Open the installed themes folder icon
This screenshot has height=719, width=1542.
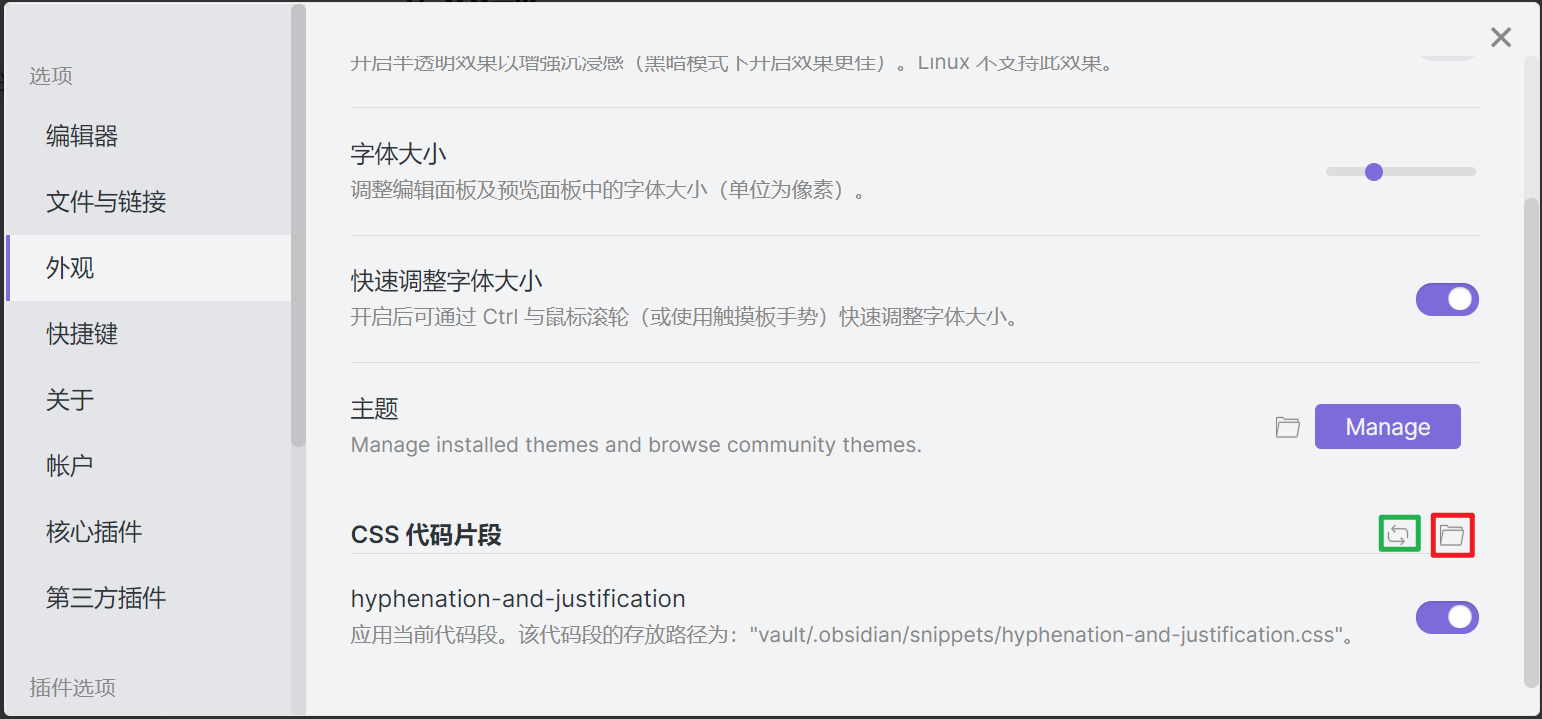pyautogui.click(x=1287, y=427)
